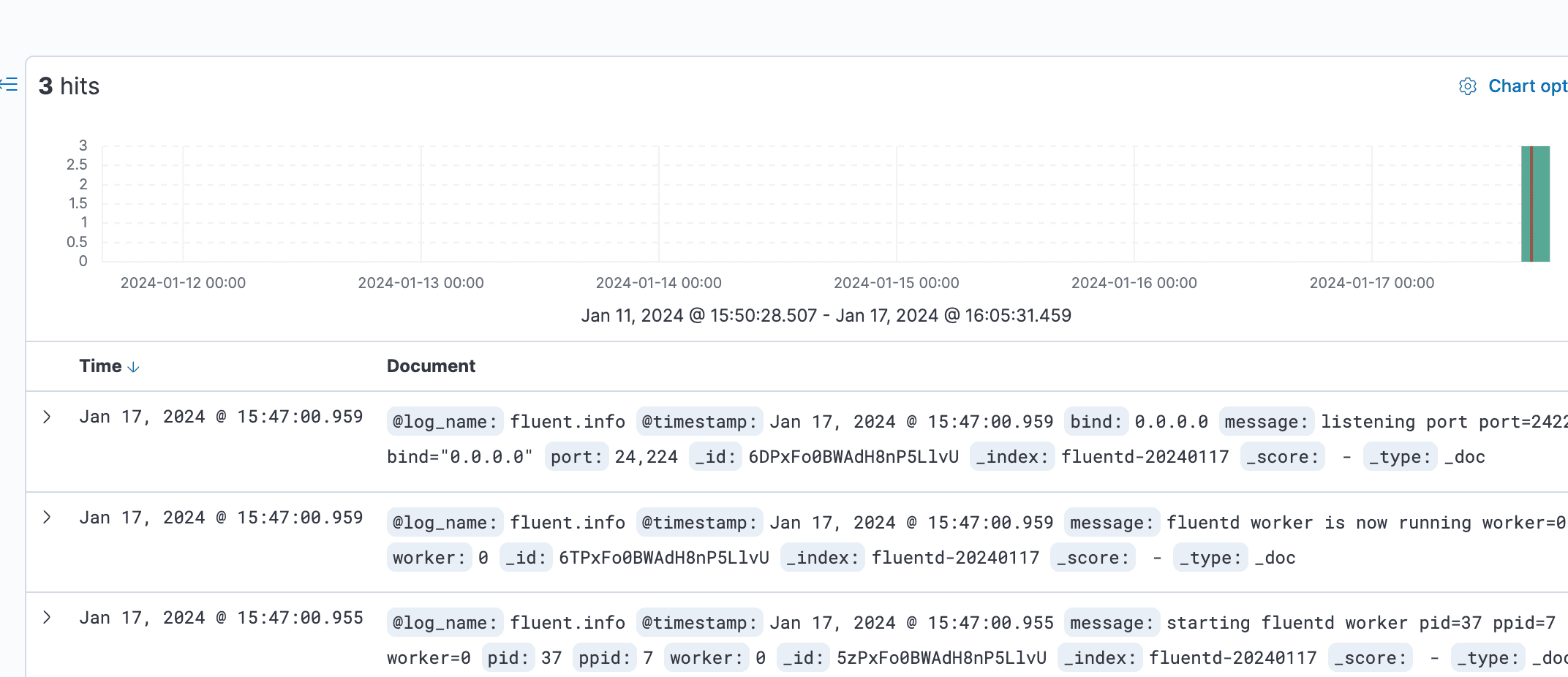Click the 3 hits count

tap(69, 86)
